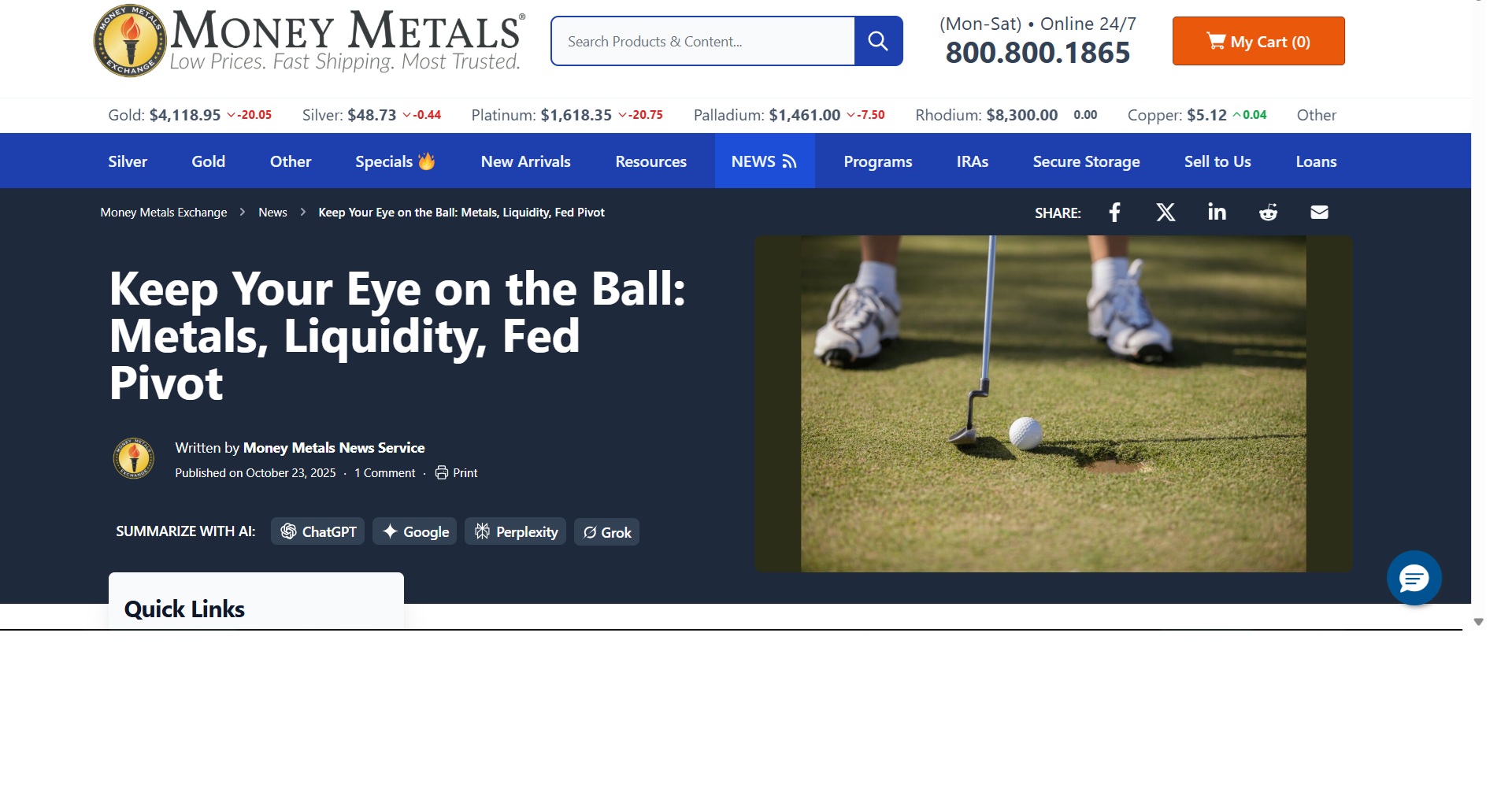
Task: Summarize article with Perplexity
Action: coord(515,532)
